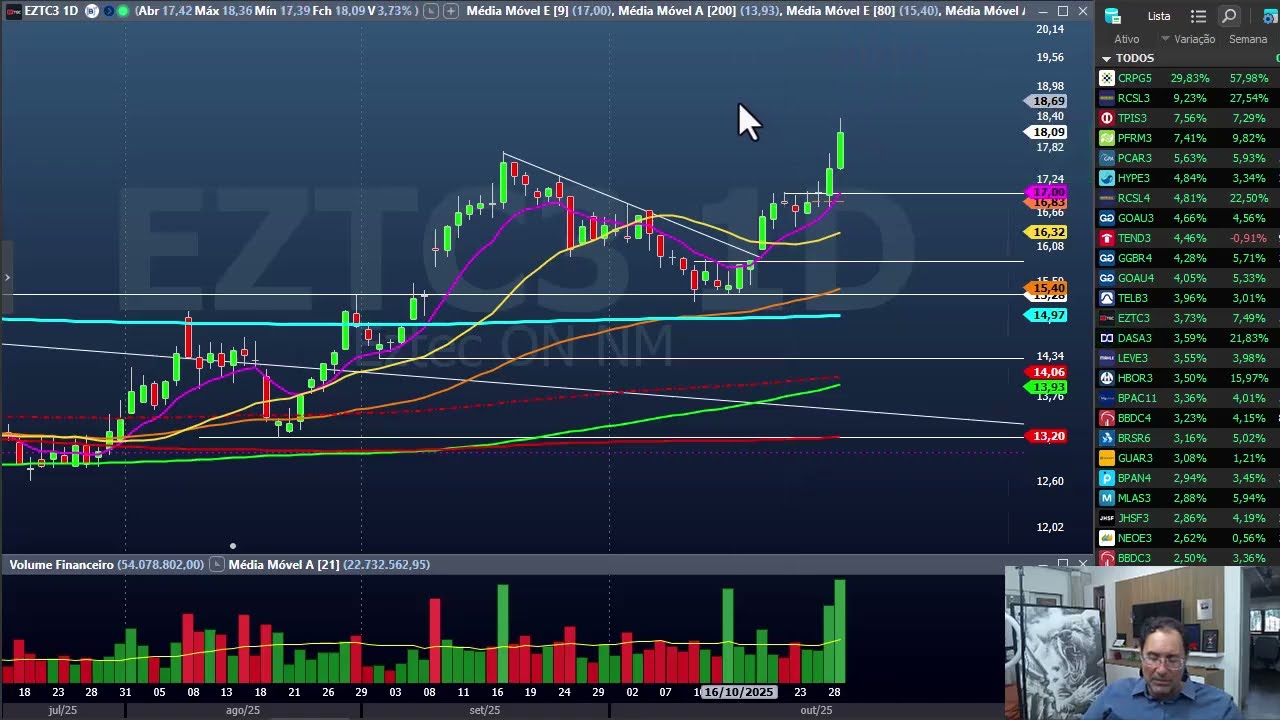Open indicator settings icon before Média Móvel E [9]
The width and height of the screenshot is (1280, 720).
[x=430, y=11]
